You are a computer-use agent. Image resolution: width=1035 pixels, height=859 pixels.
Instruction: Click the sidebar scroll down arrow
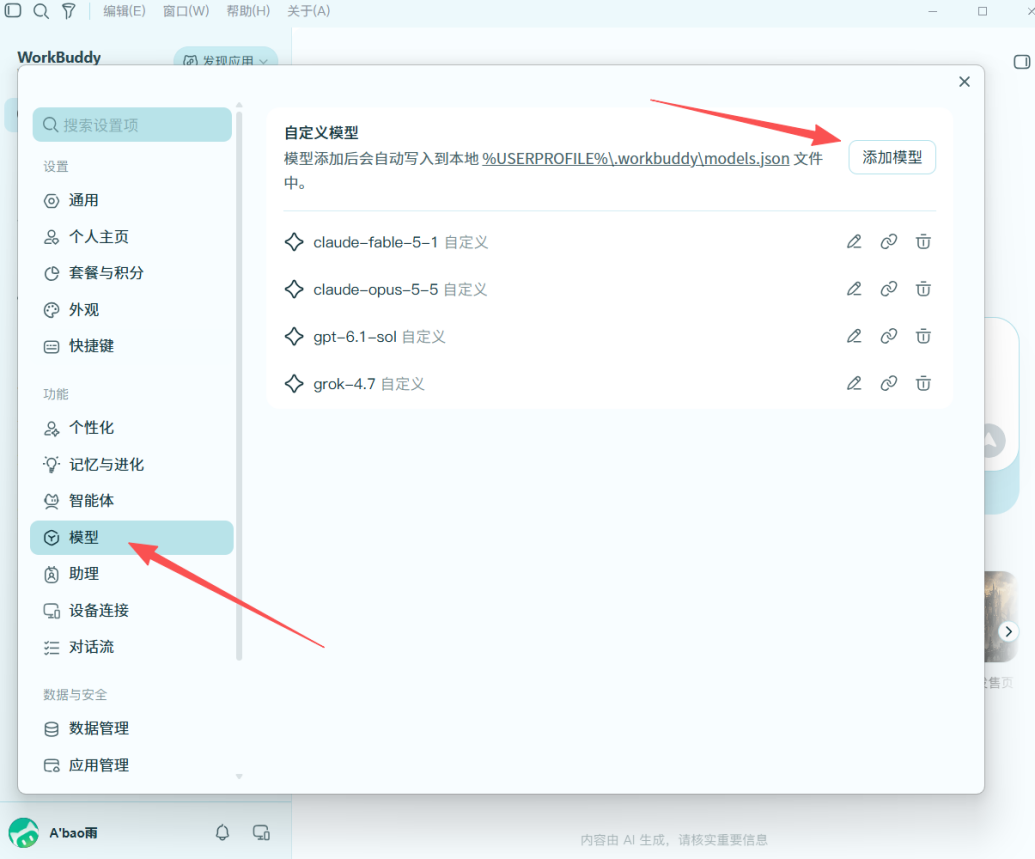[x=239, y=776]
